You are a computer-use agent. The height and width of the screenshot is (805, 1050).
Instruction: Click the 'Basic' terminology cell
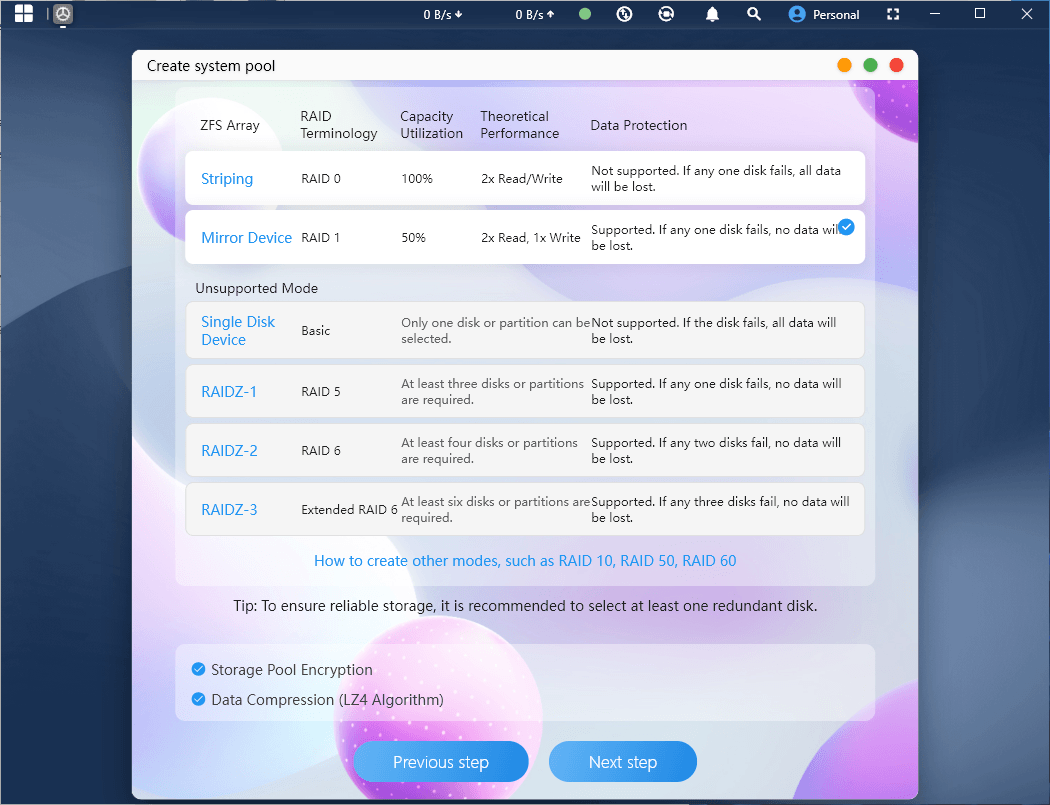(315, 331)
